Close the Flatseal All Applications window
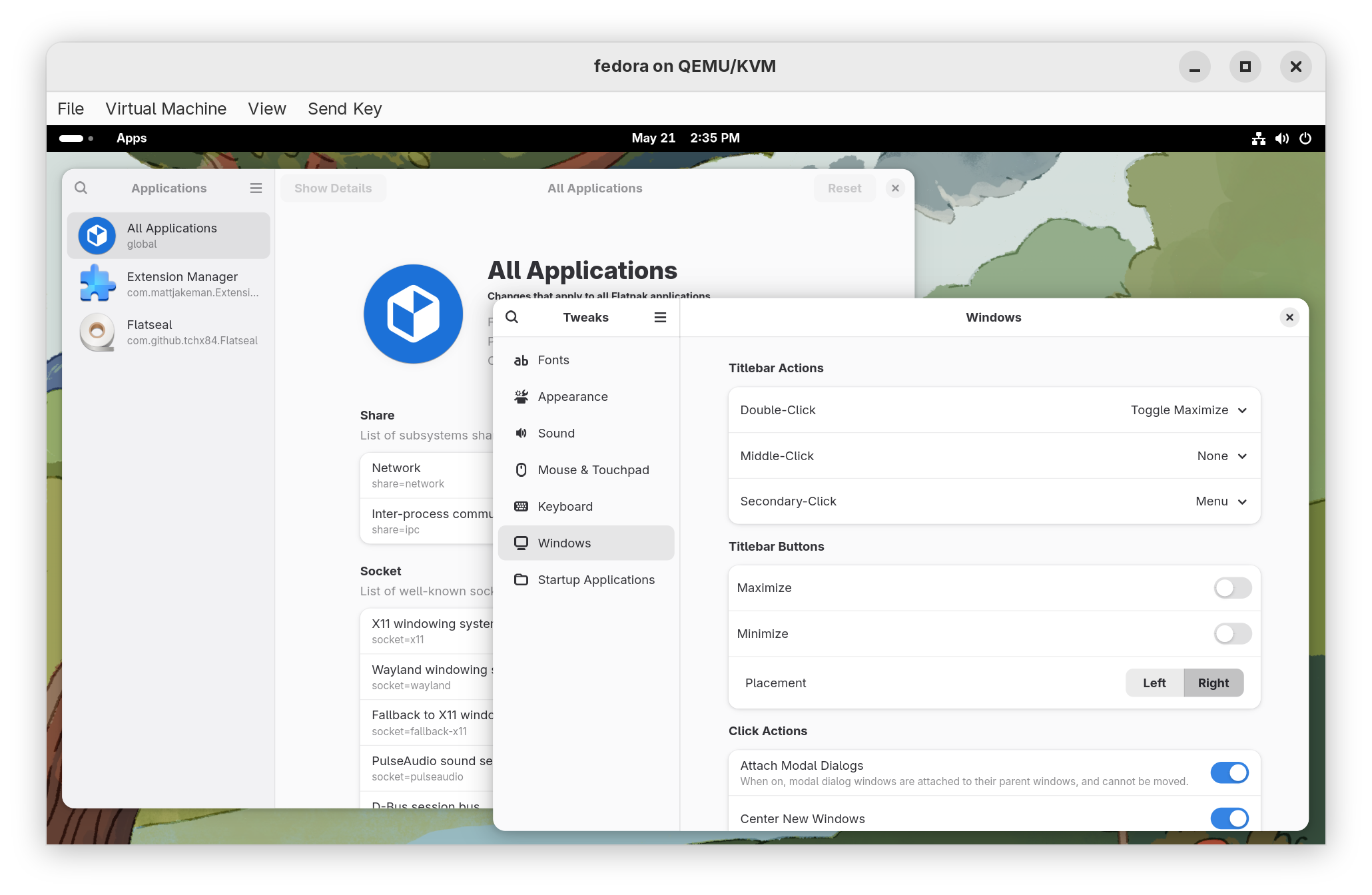The width and height of the screenshot is (1372, 895). (x=895, y=188)
